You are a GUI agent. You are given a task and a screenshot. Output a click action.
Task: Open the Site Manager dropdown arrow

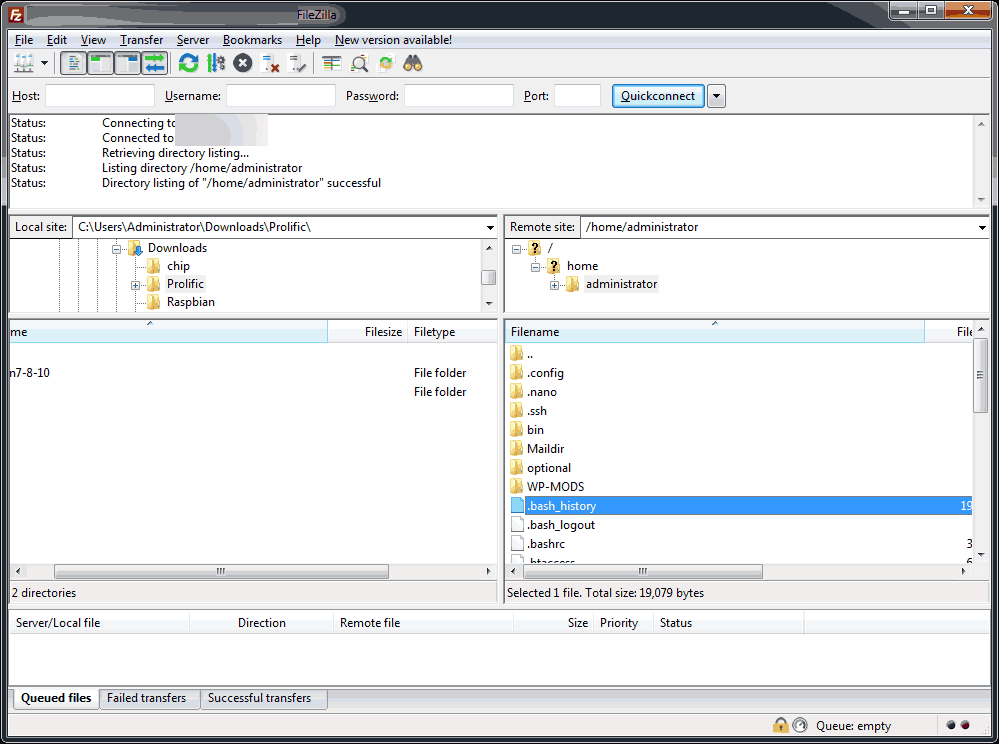[44, 63]
